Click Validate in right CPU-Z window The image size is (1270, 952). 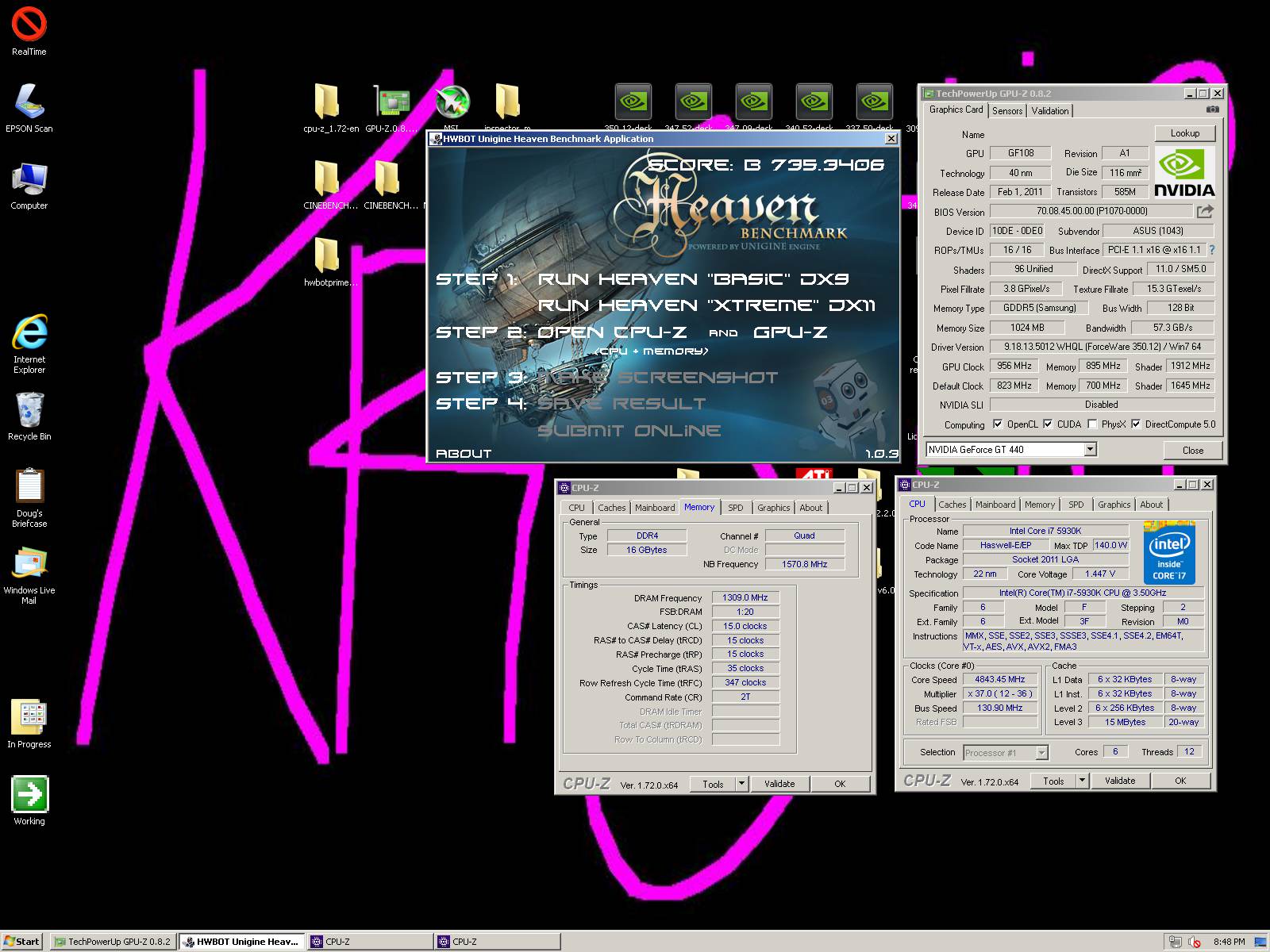[x=1120, y=781]
